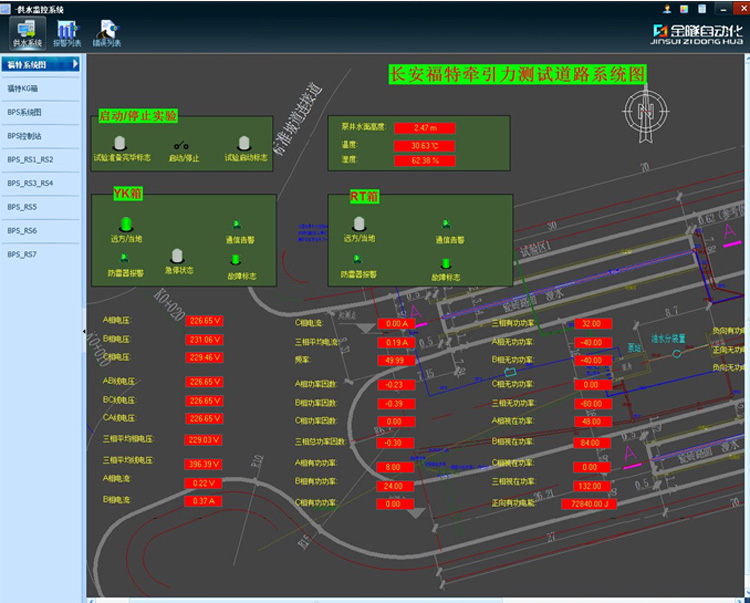The height and width of the screenshot is (603, 750).
Task: Click the 正向有功电能 value 72840.00 J
Action: (x=588, y=504)
